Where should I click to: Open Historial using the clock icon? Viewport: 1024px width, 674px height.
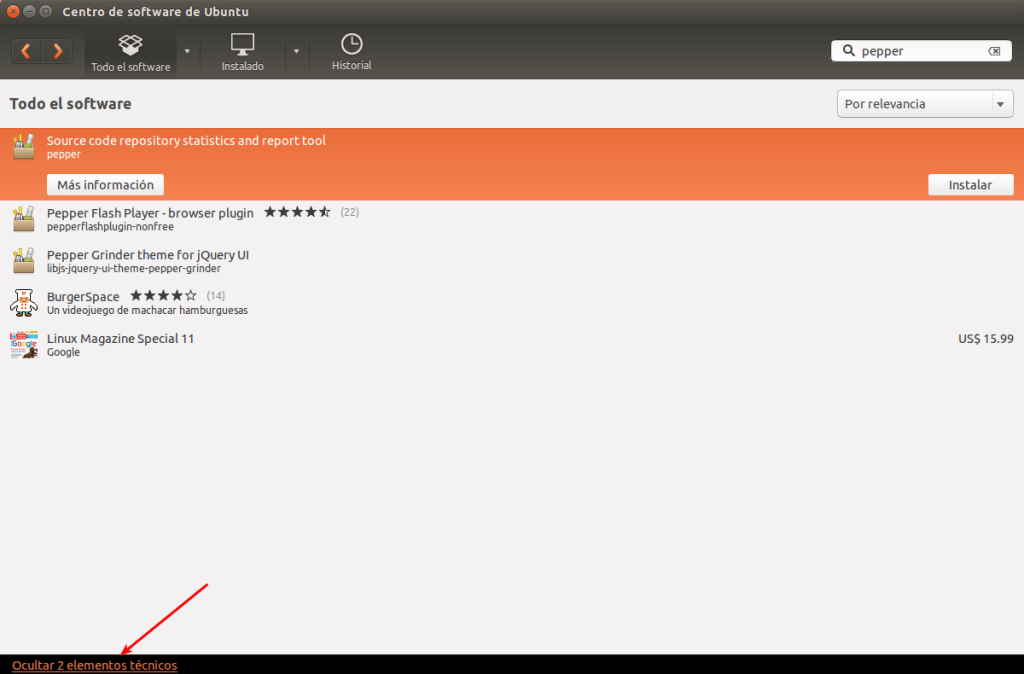[x=351, y=44]
